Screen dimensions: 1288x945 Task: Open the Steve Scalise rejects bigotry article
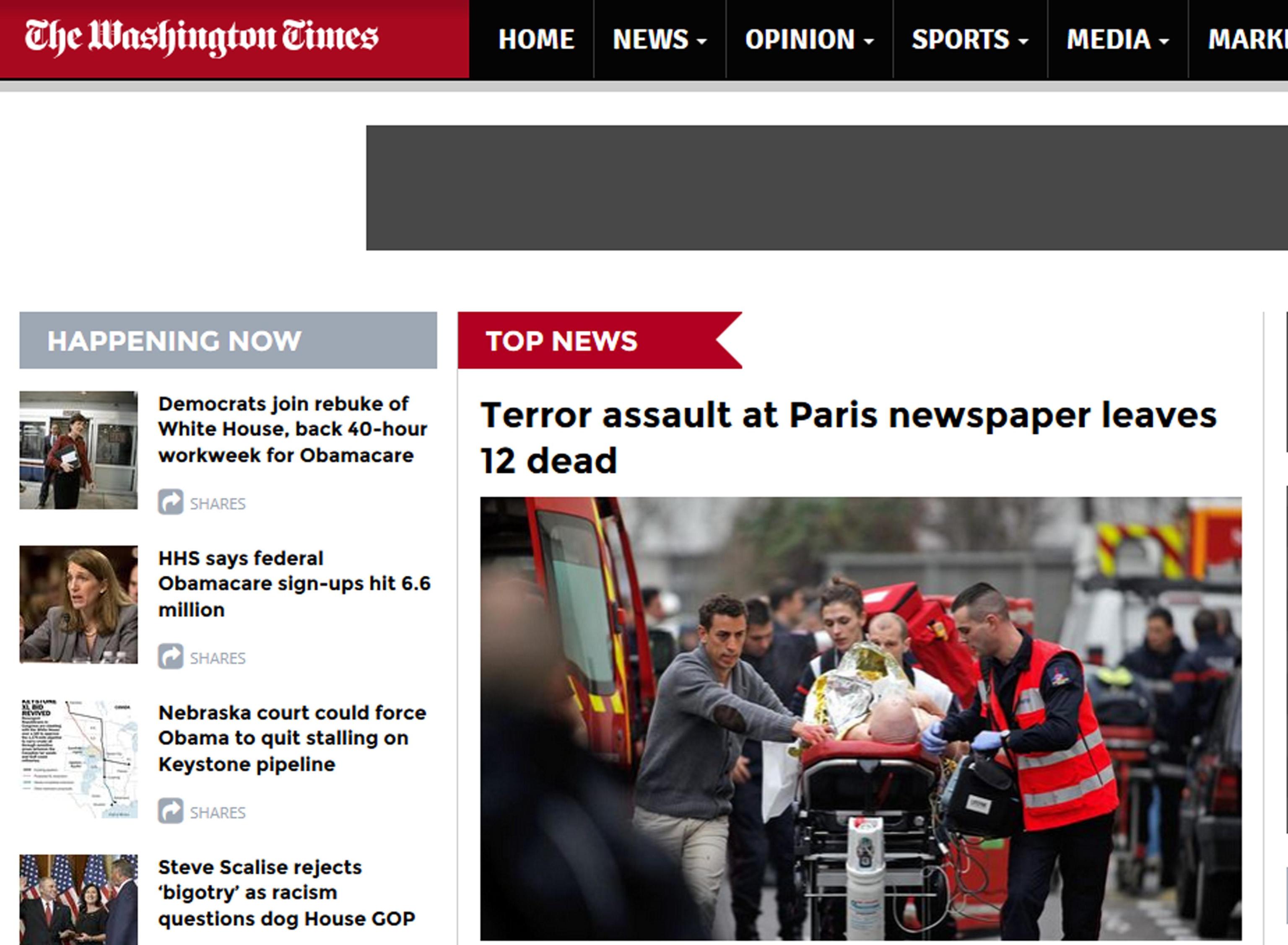tap(286, 892)
